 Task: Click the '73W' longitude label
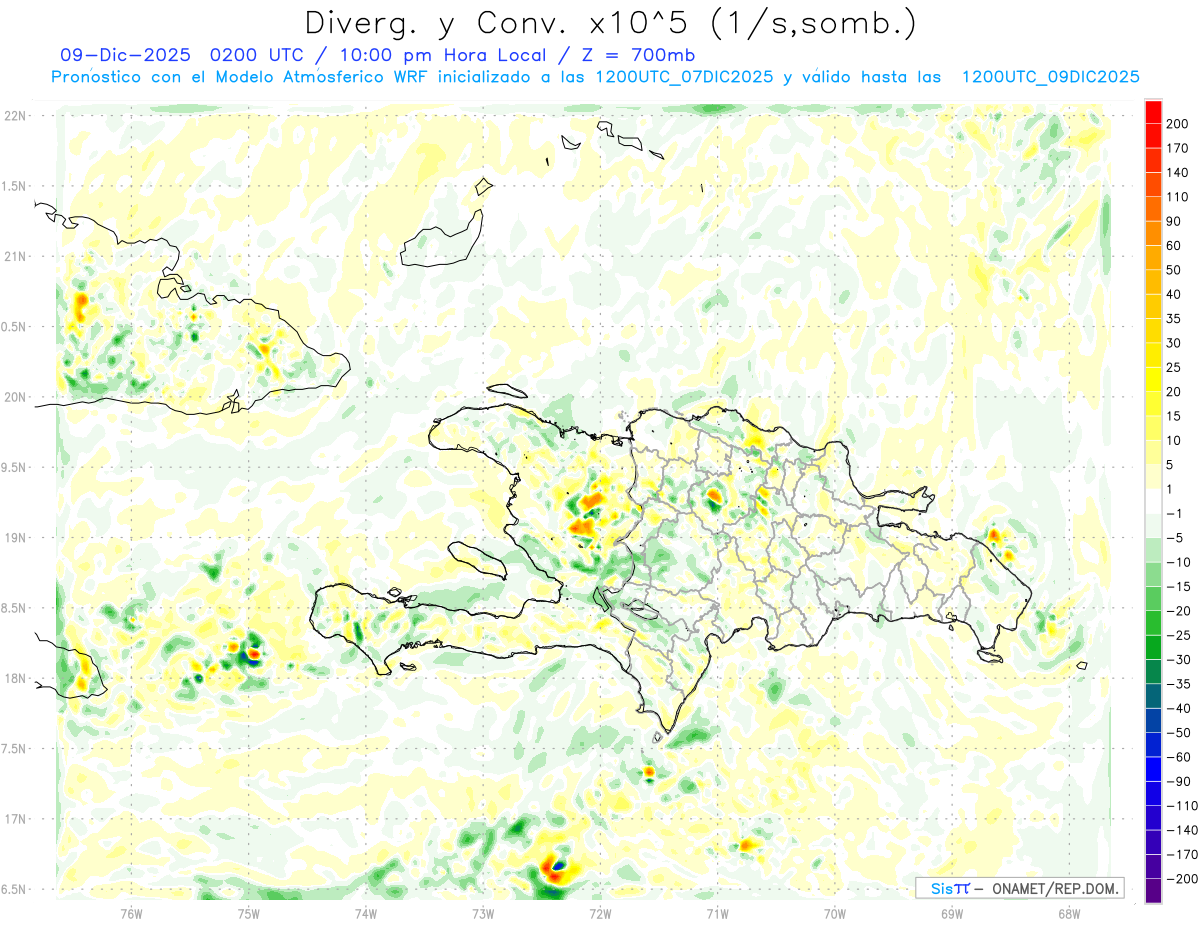coord(483,913)
